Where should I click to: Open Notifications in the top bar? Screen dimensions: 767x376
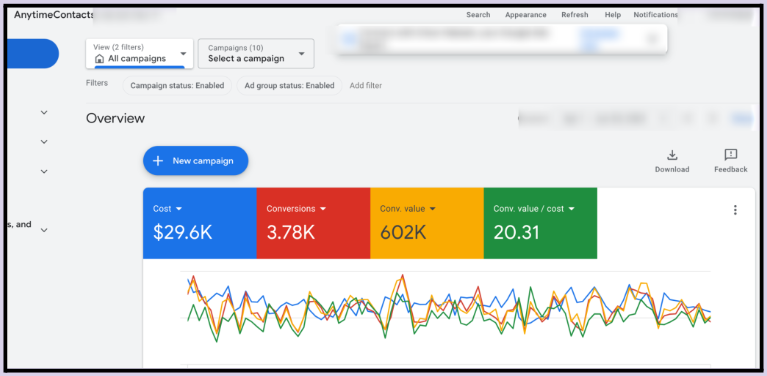[x=655, y=15]
